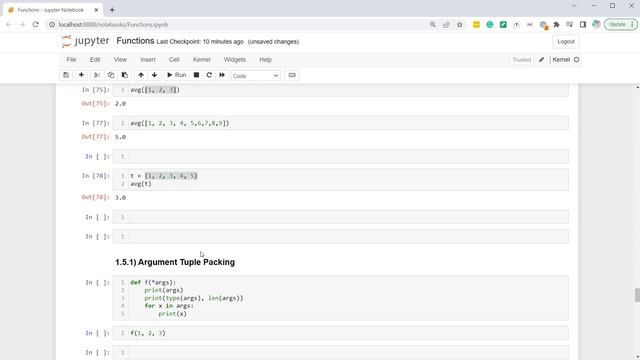Save the notebook with the floppy disk icon
640x360 pixels.
click(x=66, y=75)
